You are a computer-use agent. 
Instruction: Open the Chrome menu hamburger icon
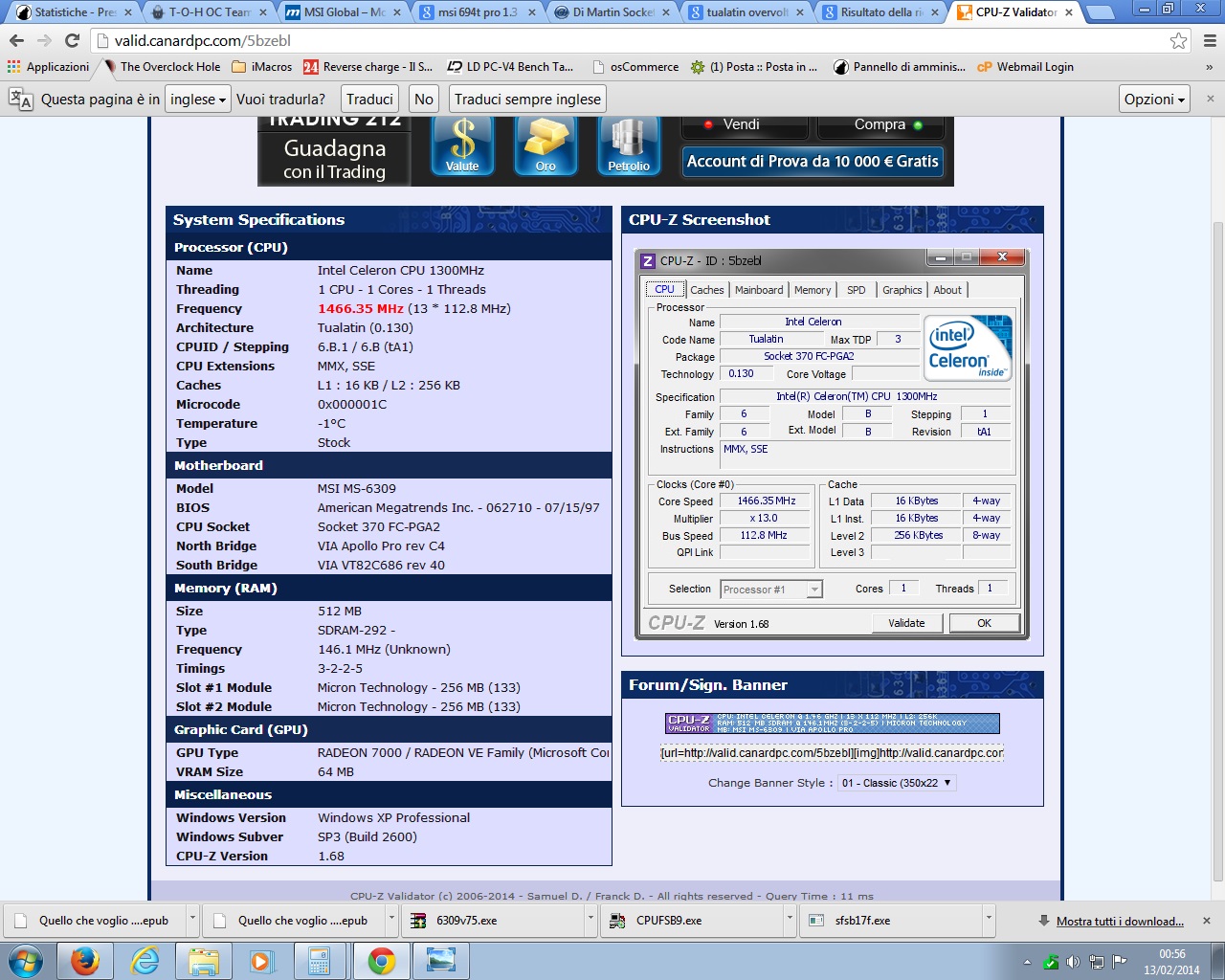(1210, 40)
